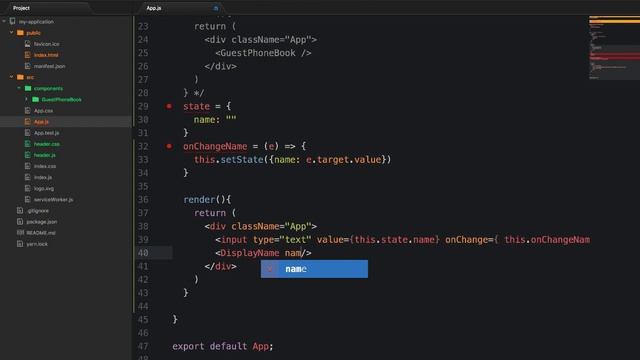This screenshot has height=360, width=640.
Task: Open index.css from the tree
Action: [x=45, y=166]
